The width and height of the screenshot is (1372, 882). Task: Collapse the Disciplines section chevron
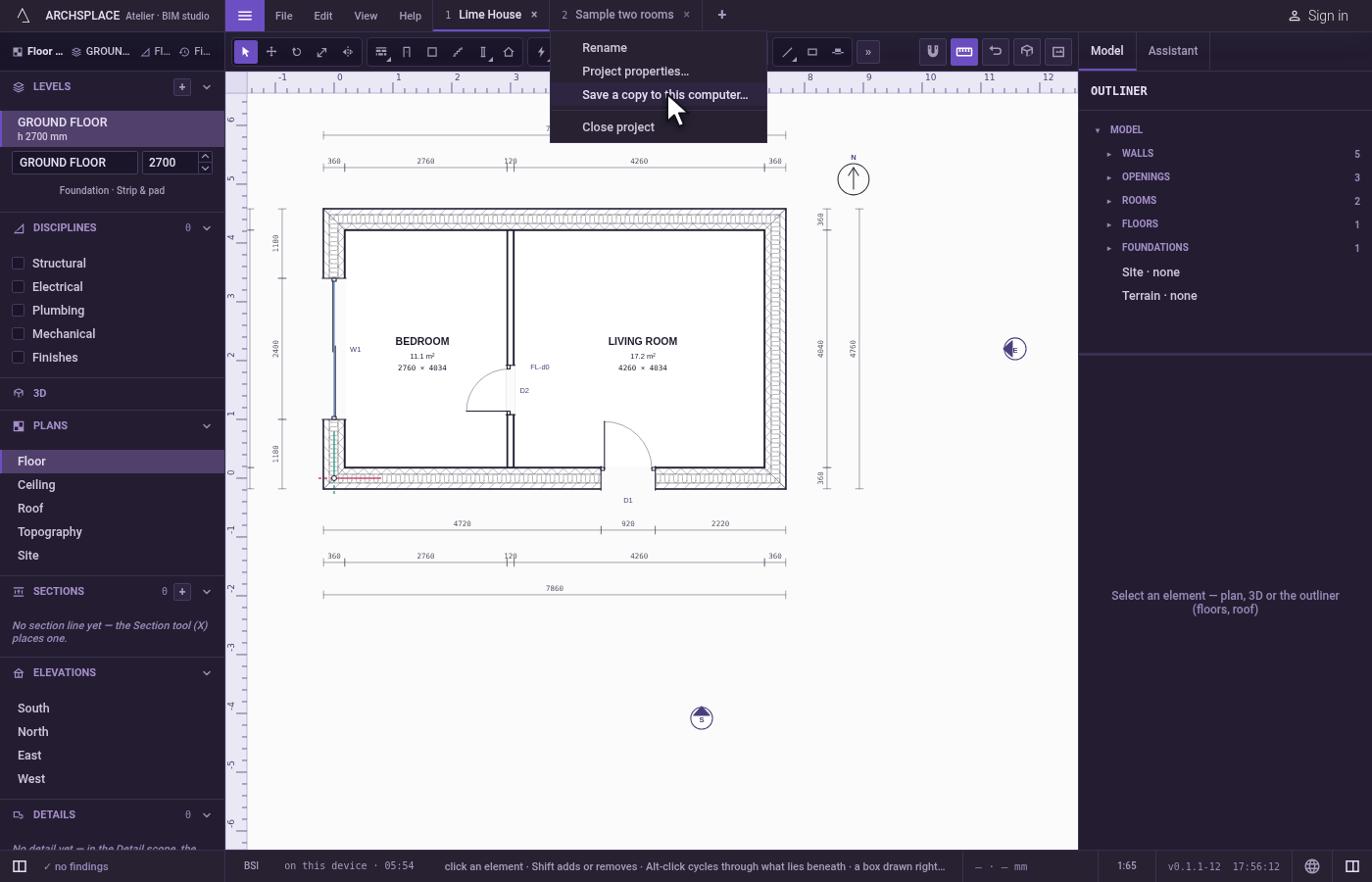click(207, 228)
